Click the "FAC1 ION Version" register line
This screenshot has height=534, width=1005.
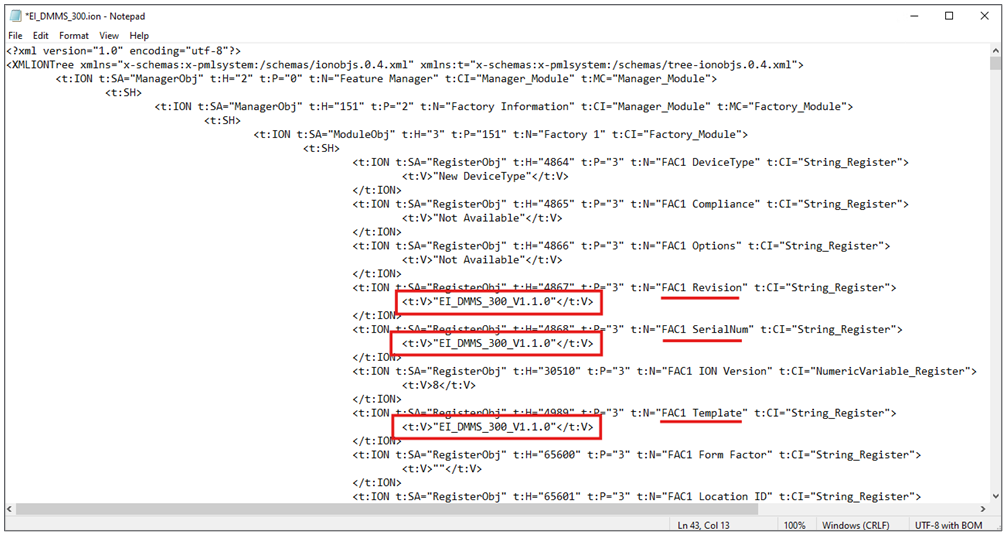pyautogui.click(x=665, y=371)
